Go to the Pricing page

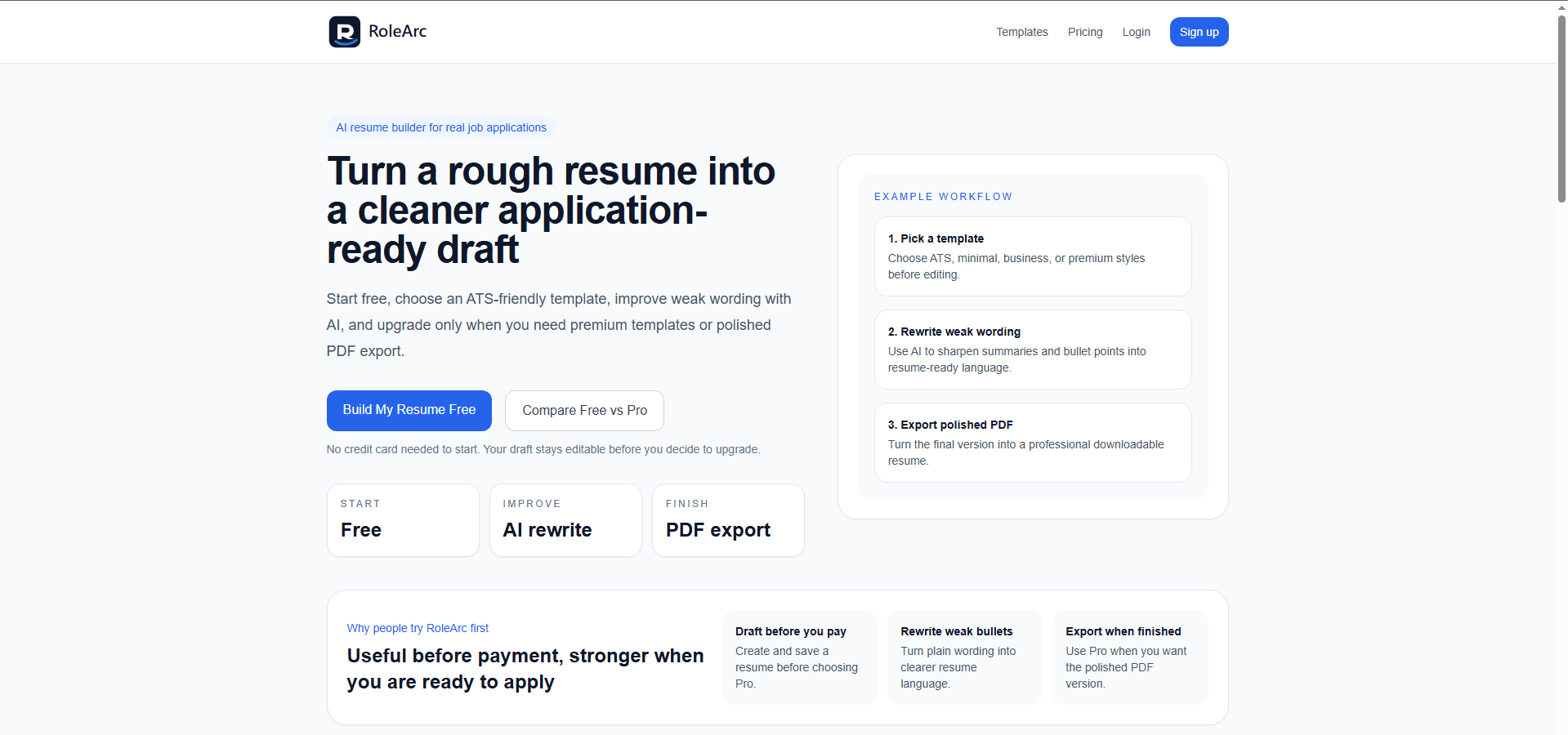[x=1085, y=32]
